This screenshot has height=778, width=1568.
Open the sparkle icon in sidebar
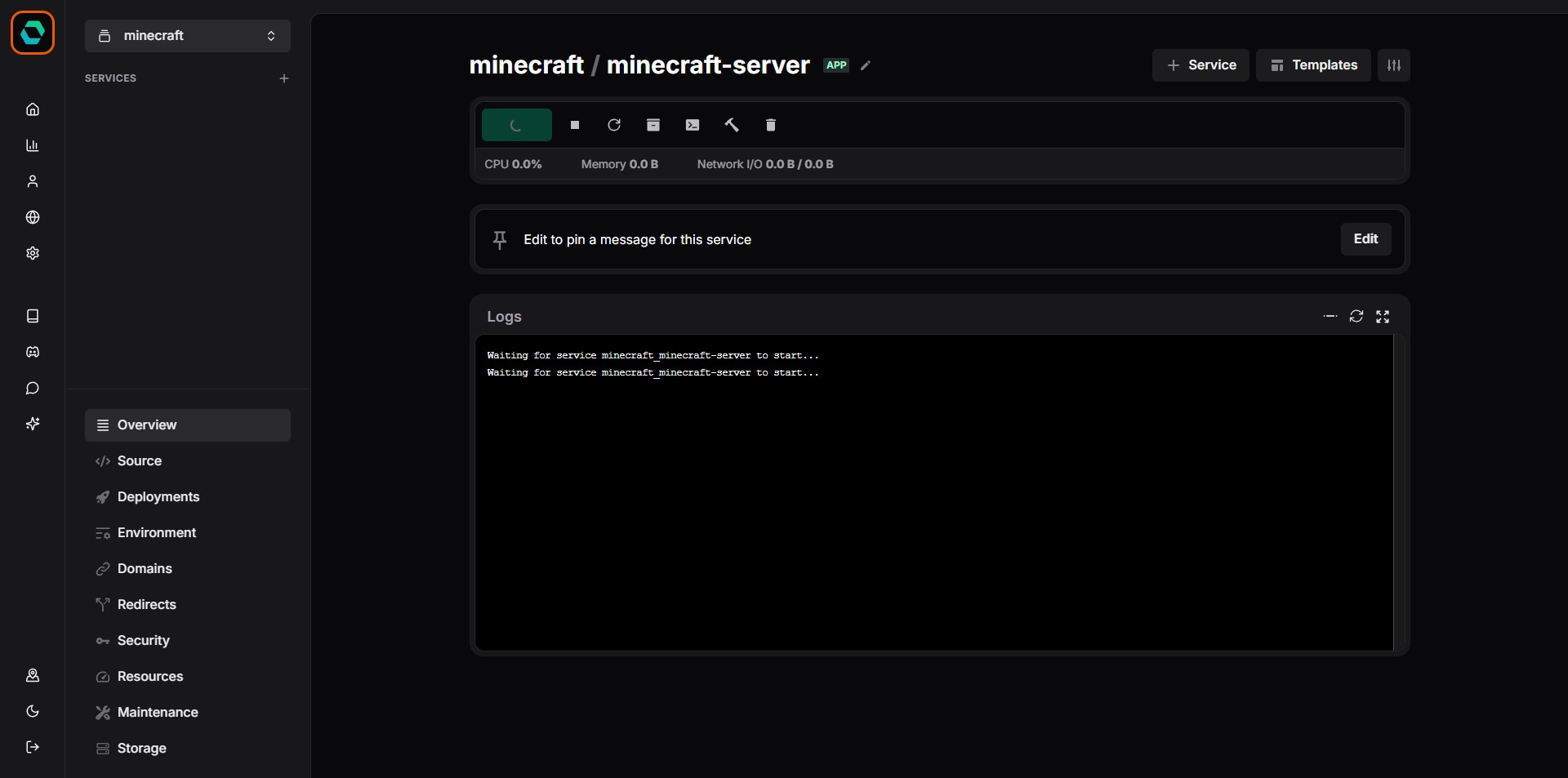tap(33, 424)
